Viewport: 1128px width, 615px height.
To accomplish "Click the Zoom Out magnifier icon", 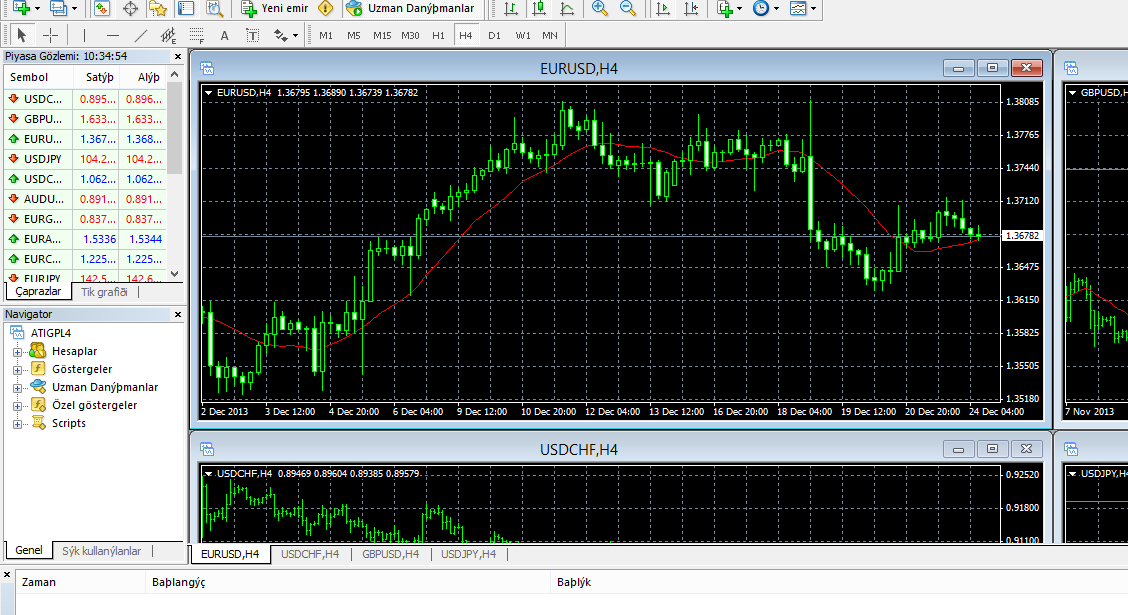I will click(x=627, y=9).
